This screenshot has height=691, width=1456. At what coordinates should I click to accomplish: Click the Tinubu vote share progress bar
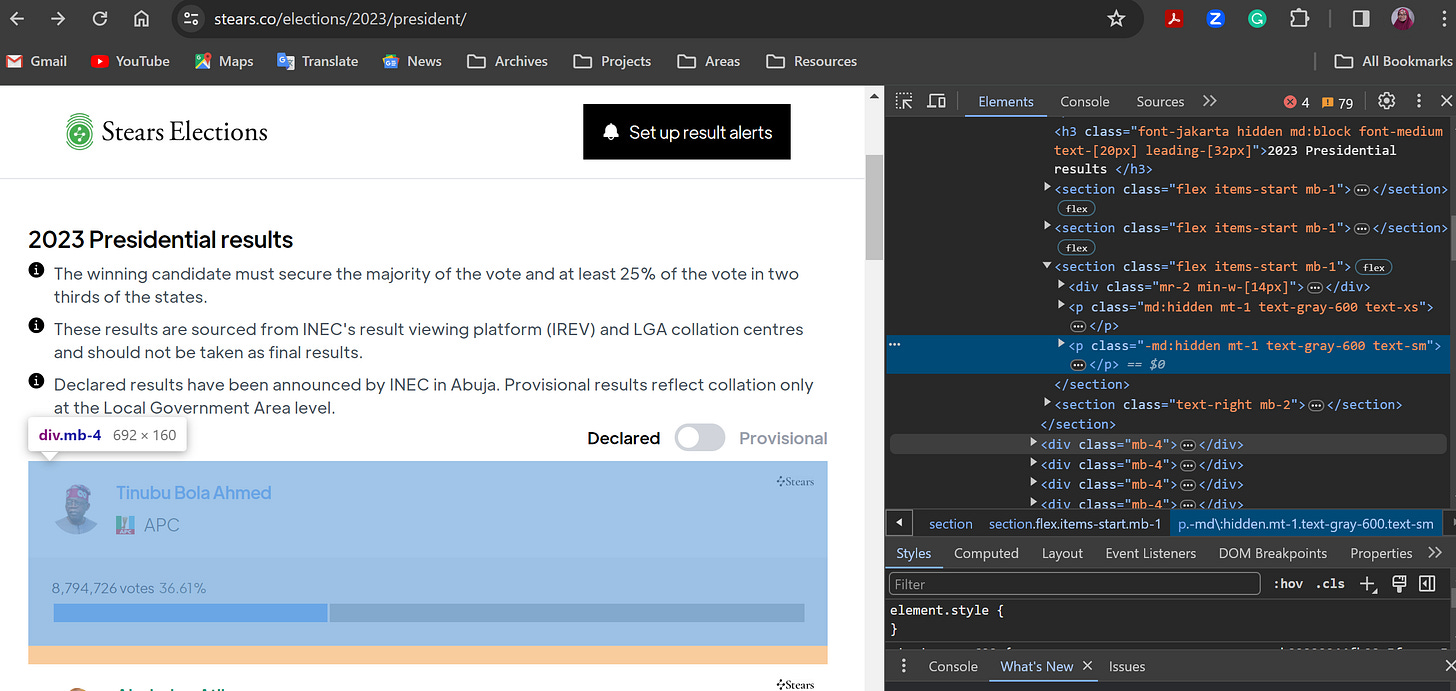[429, 613]
